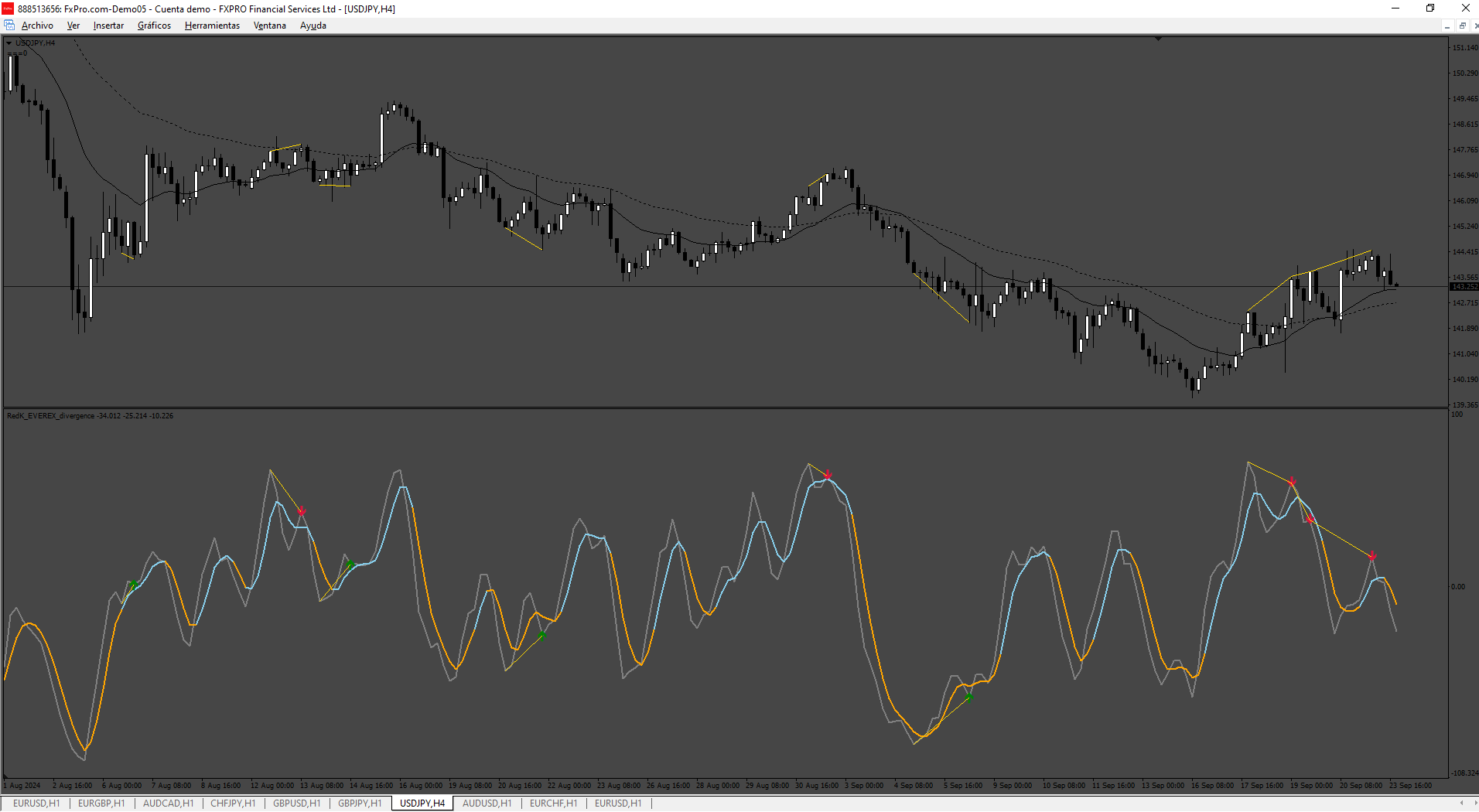Switch to the AUDCAD,H1 chart tab
The width and height of the screenshot is (1479, 812).
tap(168, 803)
